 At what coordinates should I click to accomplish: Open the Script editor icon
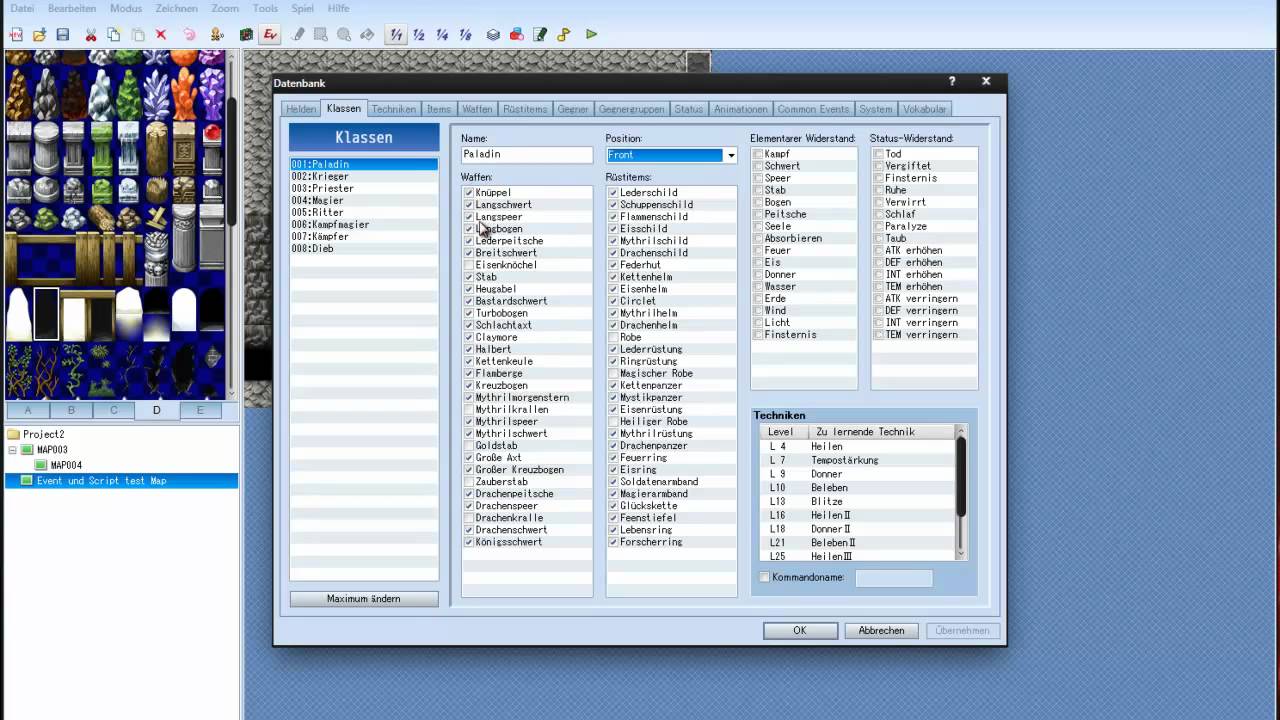click(540, 34)
